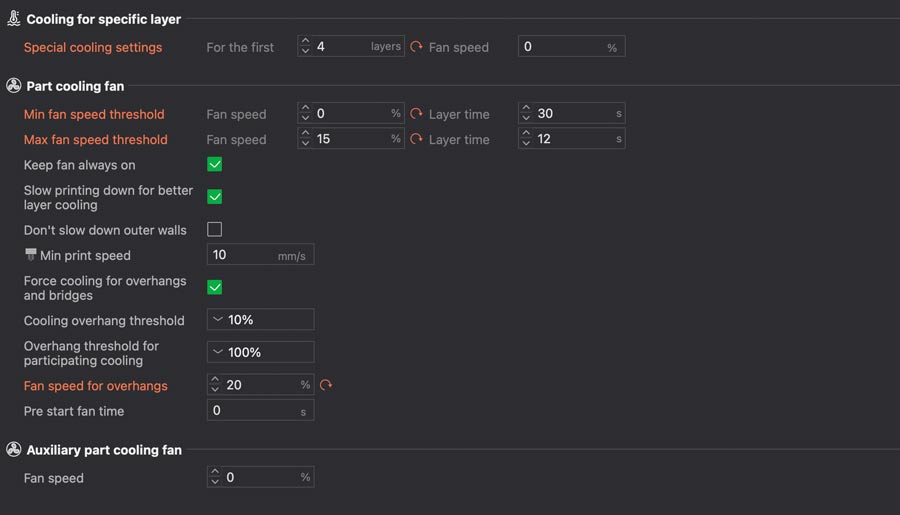Viewport: 900px width, 515px height.
Task: Click the Auxiliary Fan speed stepper field
Action: pyautogui.click(x=260, y=478)
